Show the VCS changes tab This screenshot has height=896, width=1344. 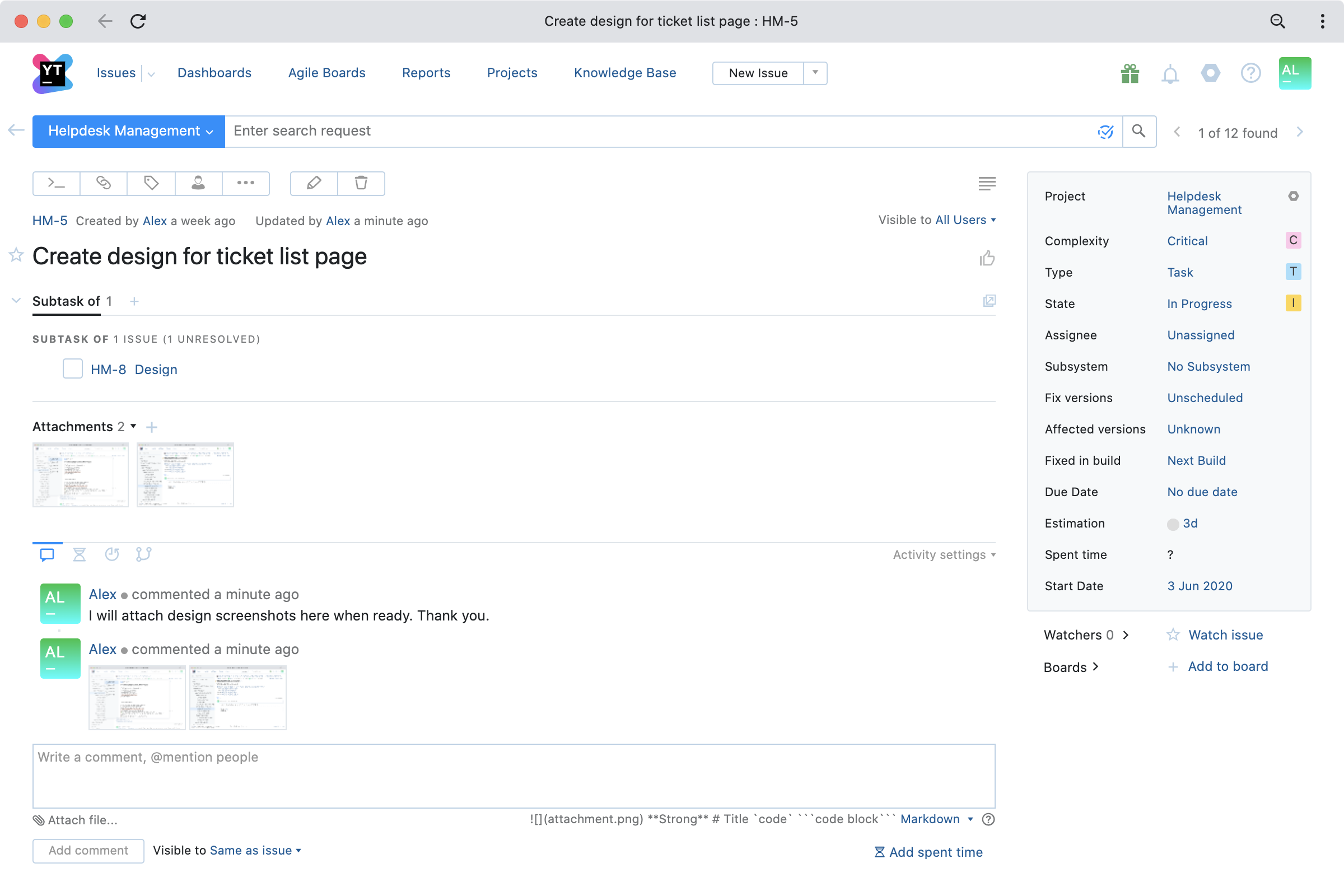tap(143, 555)
